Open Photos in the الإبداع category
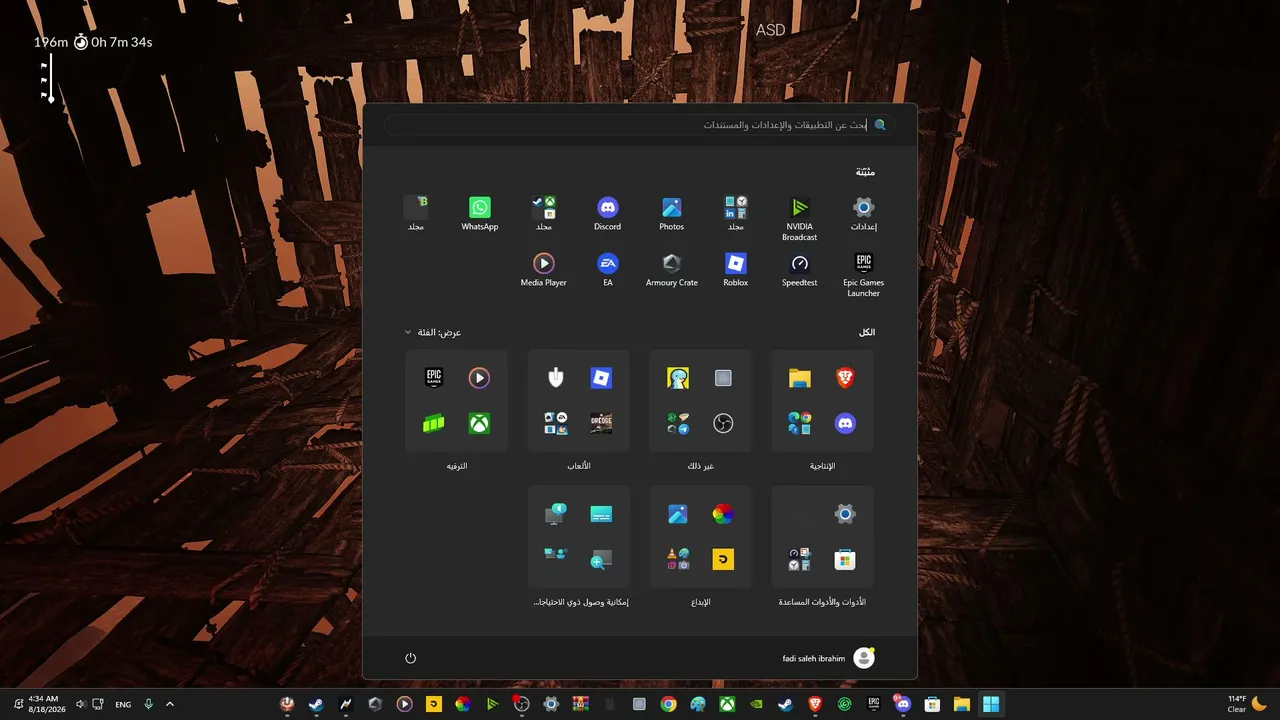Image resolution: width=1280 pixels, height=720 pixels. pyautogui.click(x=677, y=514)
